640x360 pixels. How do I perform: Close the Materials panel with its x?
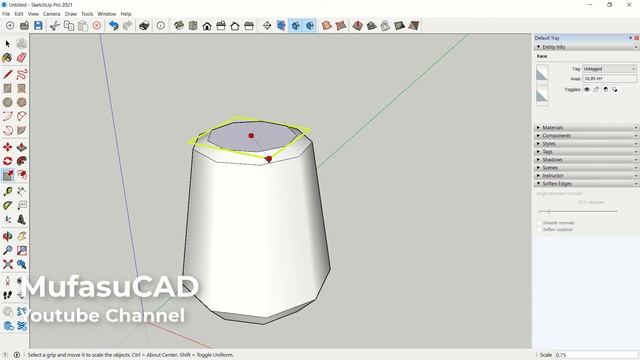(x=636, y=128)
